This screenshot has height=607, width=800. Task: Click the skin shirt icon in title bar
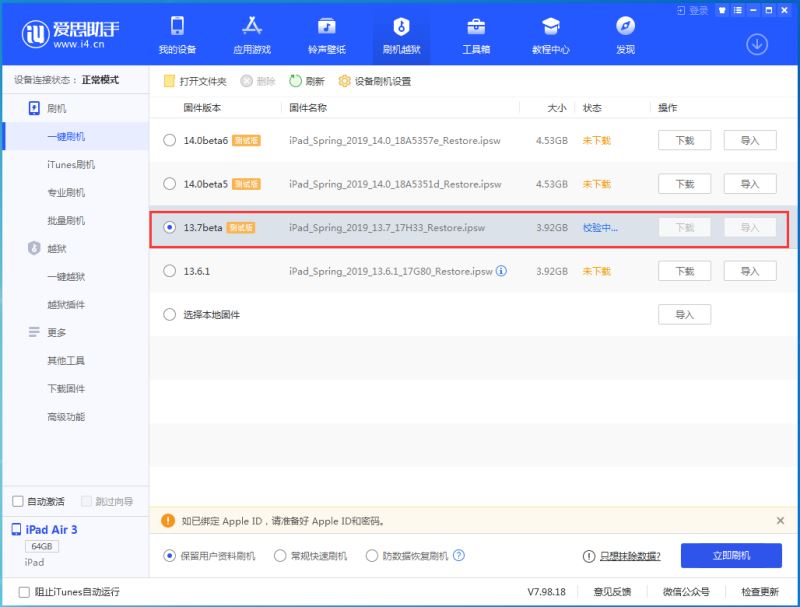722,10
